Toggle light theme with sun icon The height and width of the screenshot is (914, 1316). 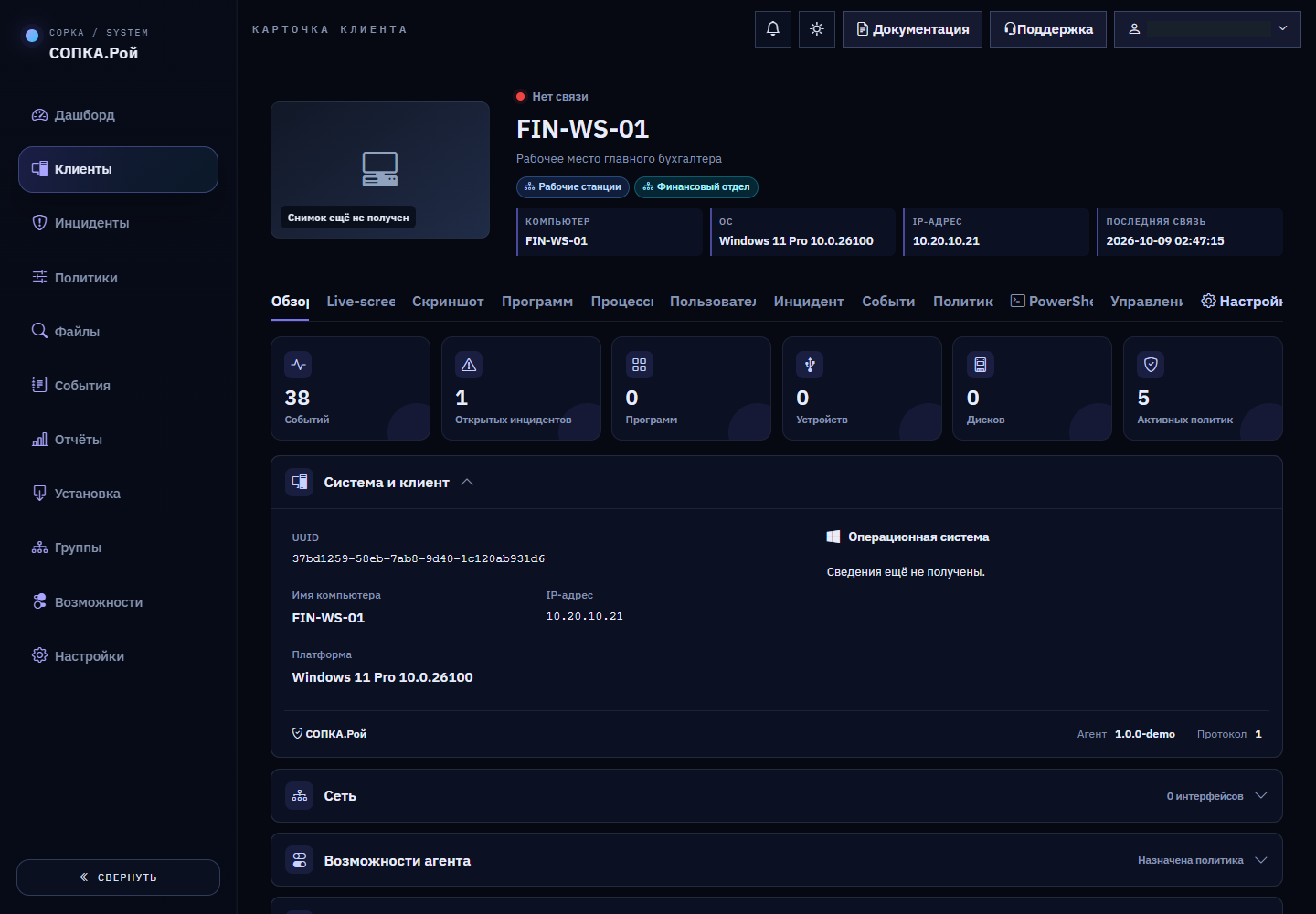point(817,29)
